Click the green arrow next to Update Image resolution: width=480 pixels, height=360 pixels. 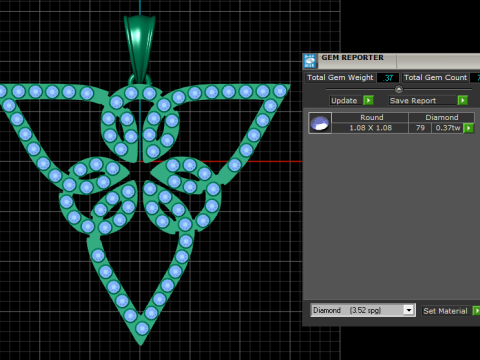[x=368, y=100]
